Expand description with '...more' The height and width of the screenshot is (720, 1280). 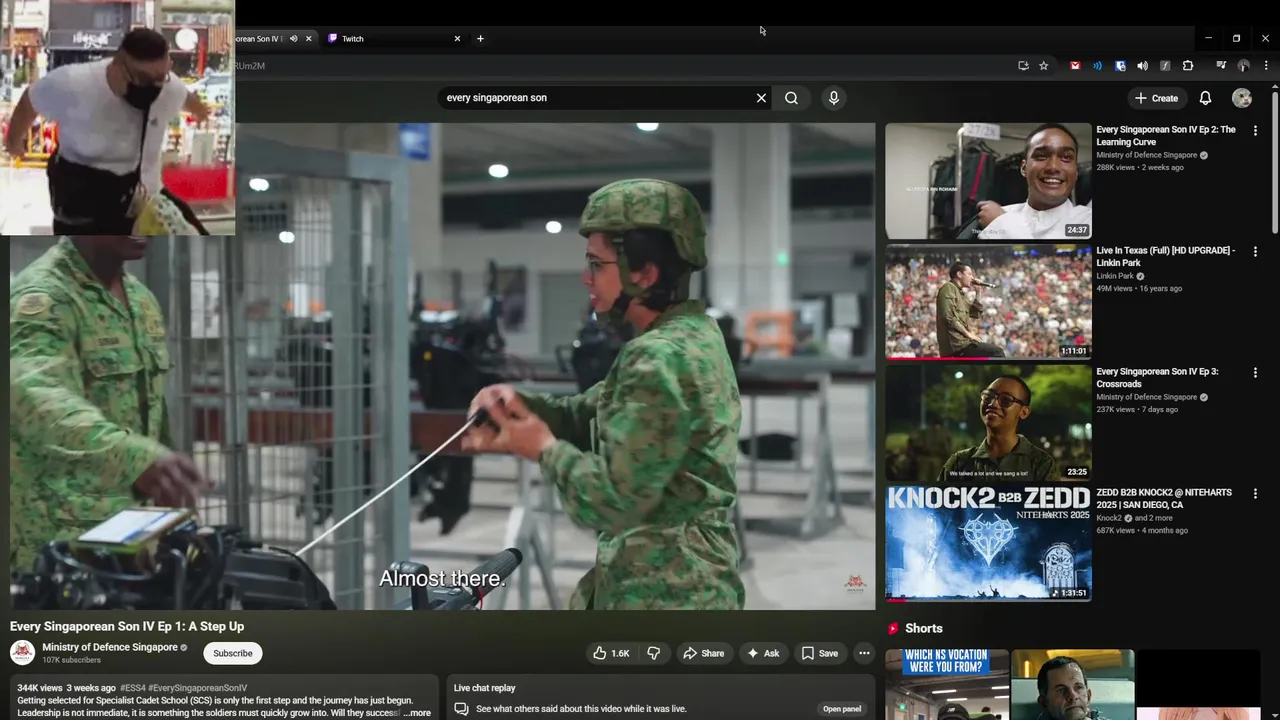tap(417, 713)
